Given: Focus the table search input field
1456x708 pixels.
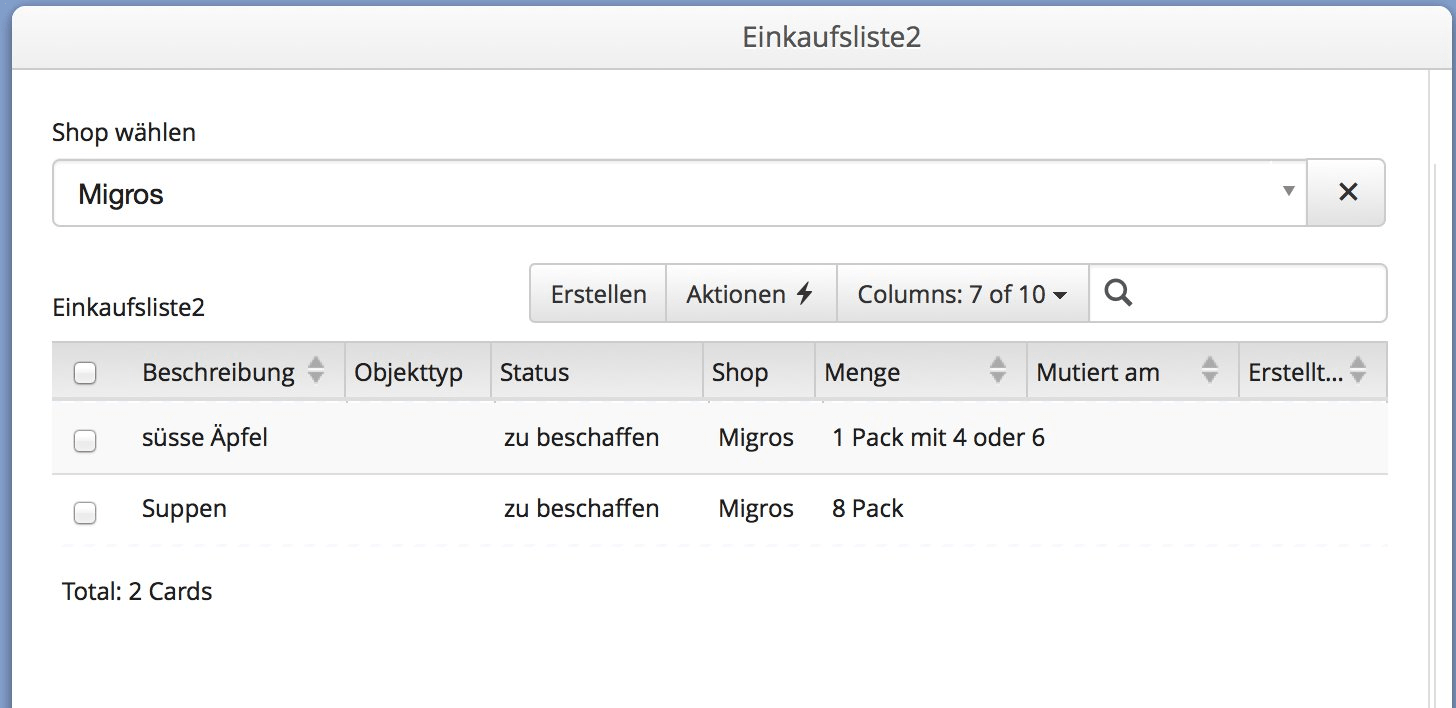Looking at the screenshot, I should click(1237, 294).
